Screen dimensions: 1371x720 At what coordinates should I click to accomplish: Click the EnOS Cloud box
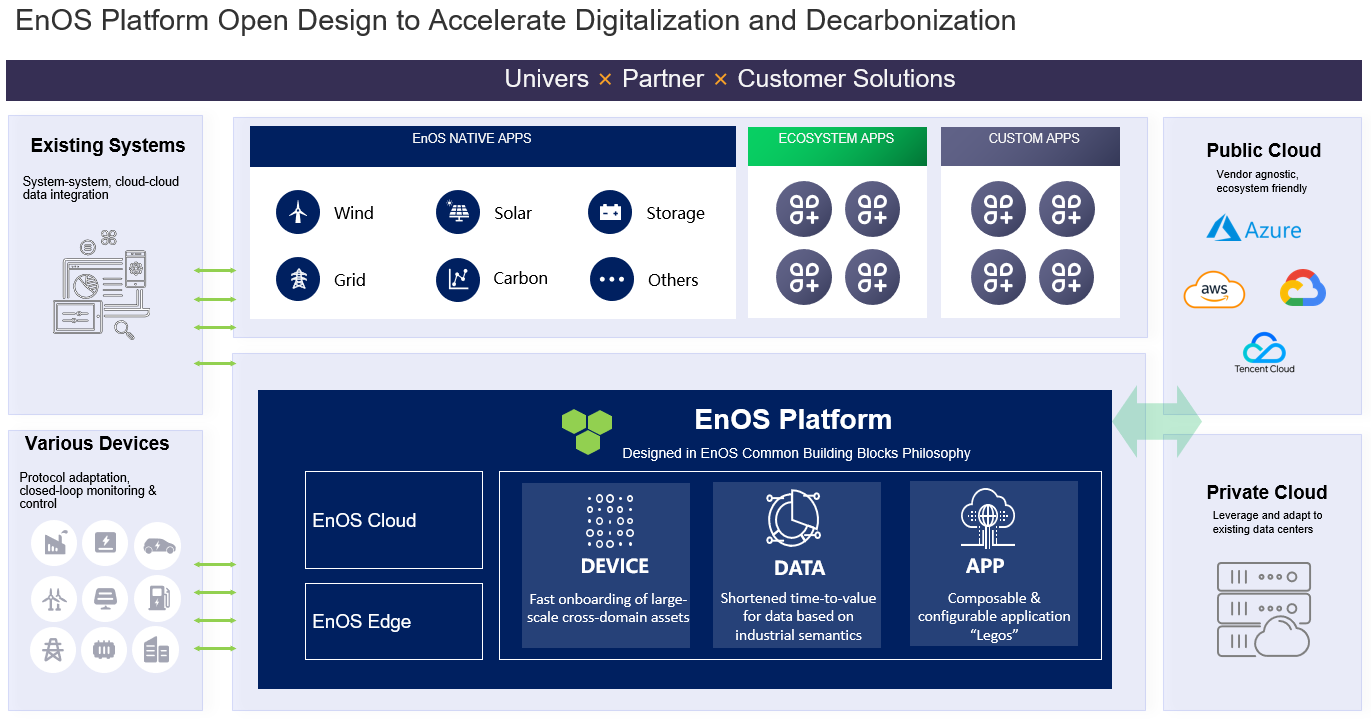pos(393,520)
